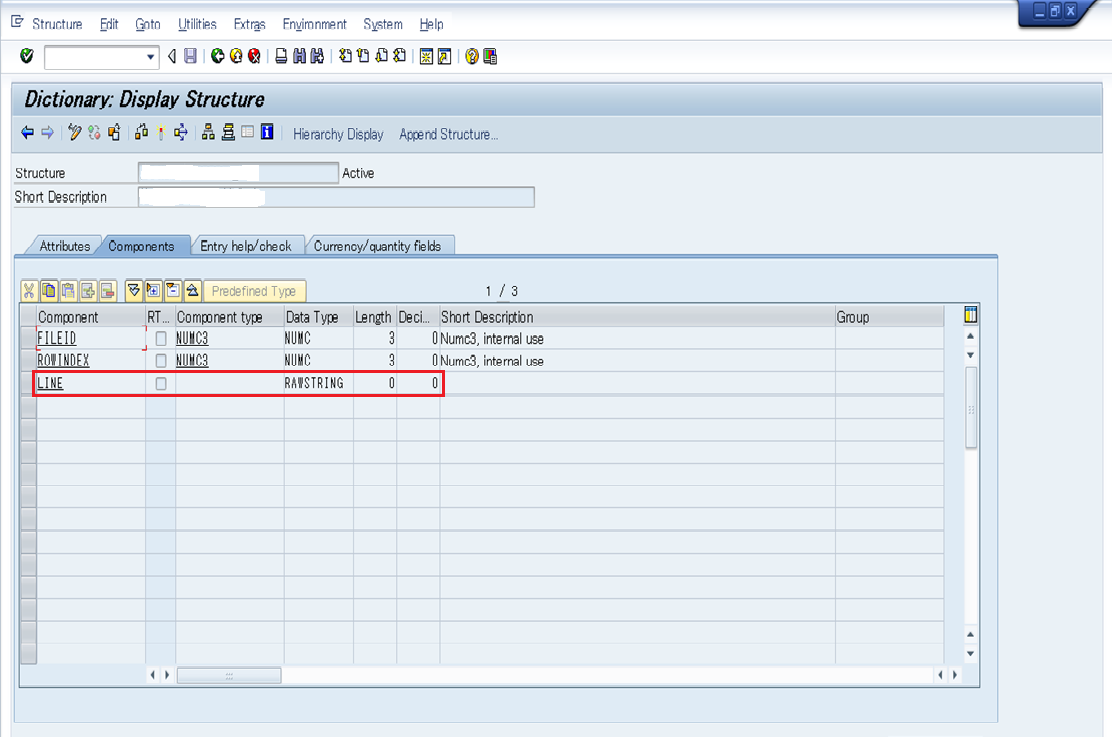Click the Activate matchstick icon
Viewport: 1112px width, 737px height.
[162, 133]
